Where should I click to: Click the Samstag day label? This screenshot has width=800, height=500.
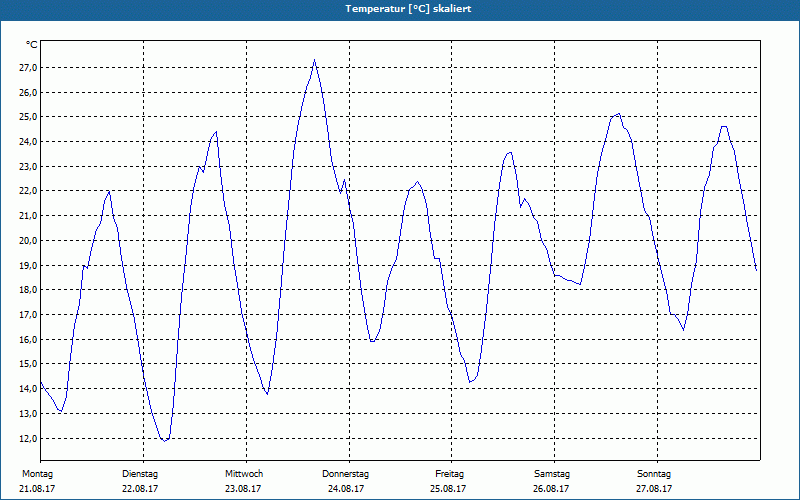552,474
